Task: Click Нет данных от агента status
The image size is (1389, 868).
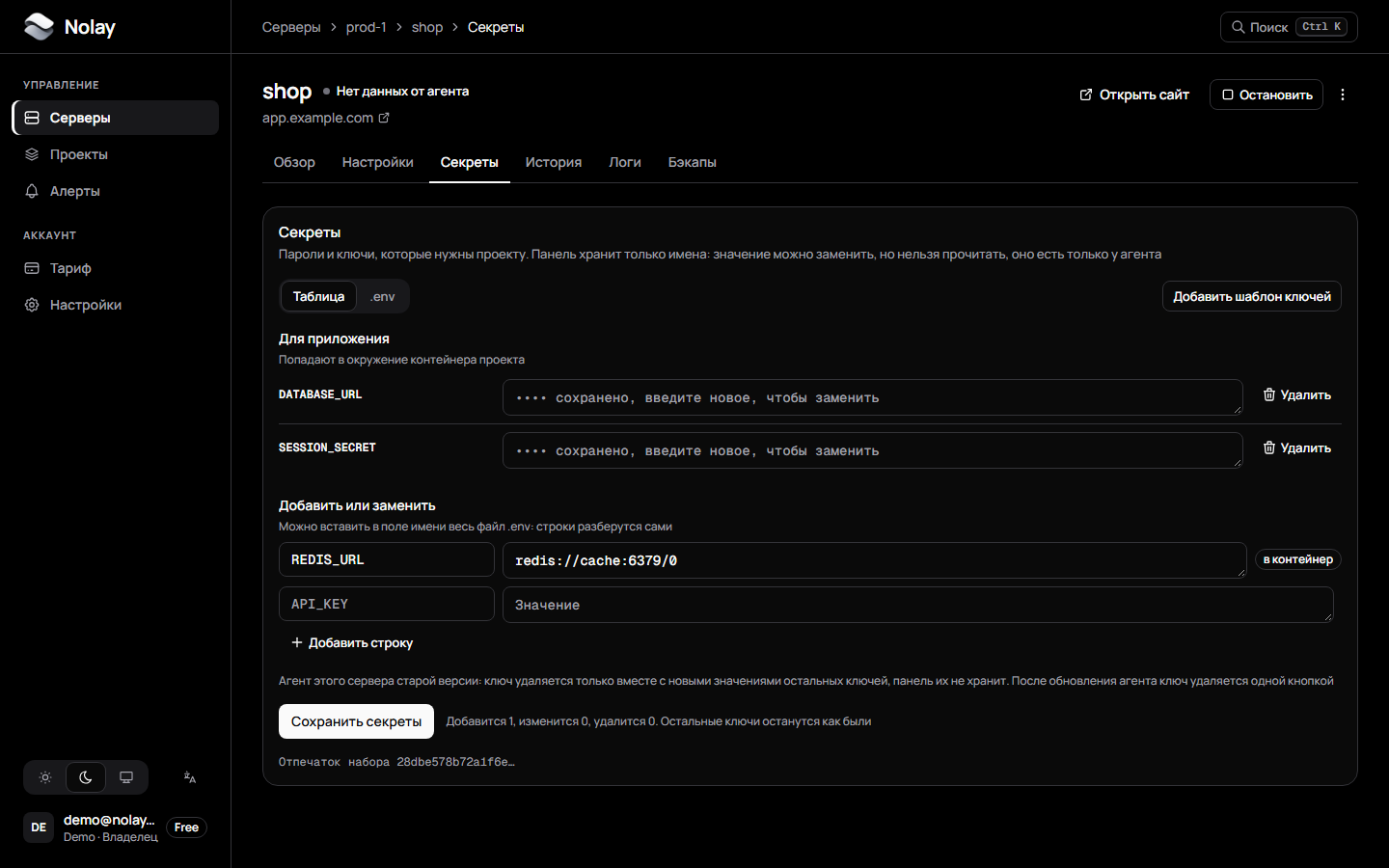Action: click(x=396, y=91)
